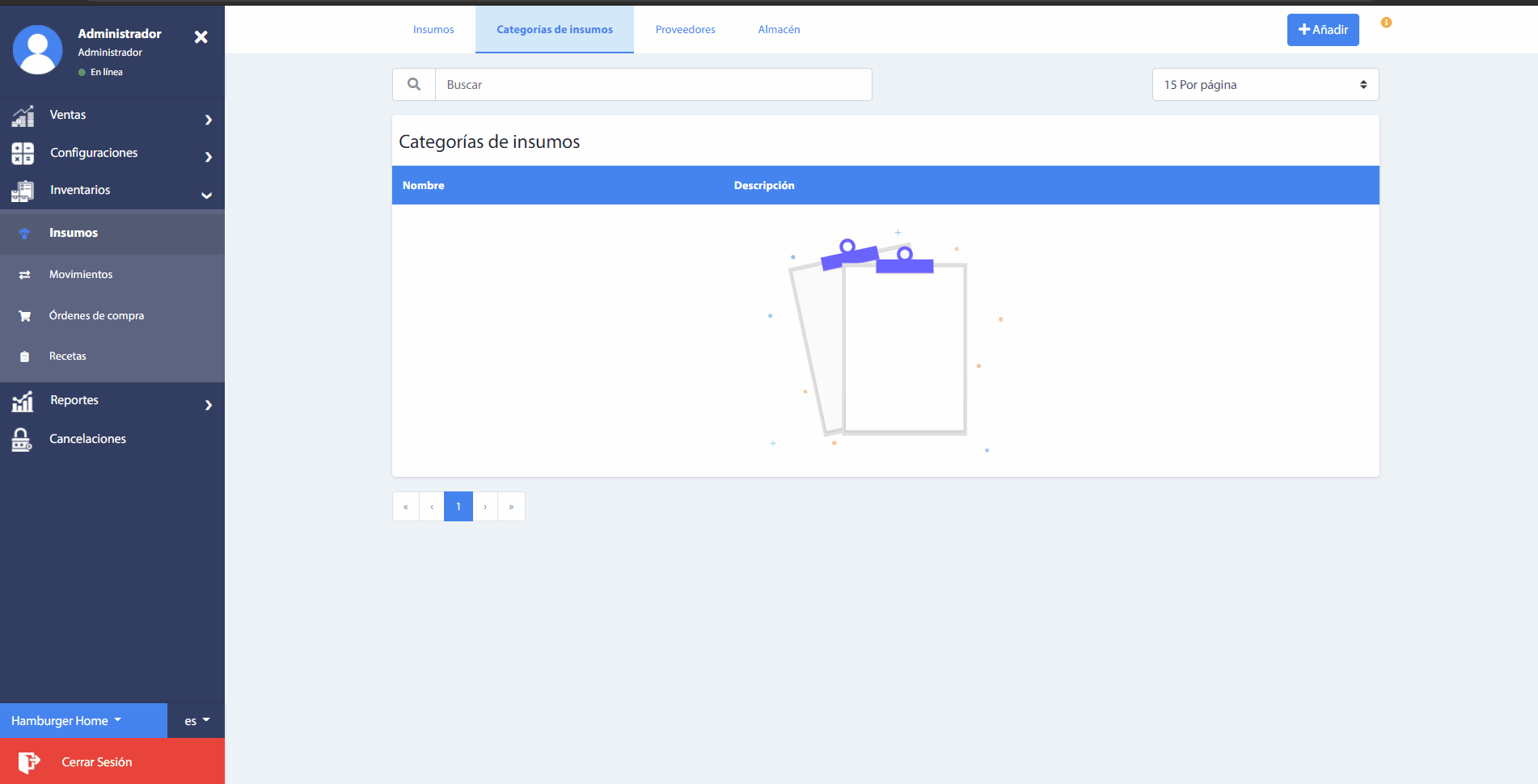
Task: Open the es language dropdown
Action: click(196, 721)
